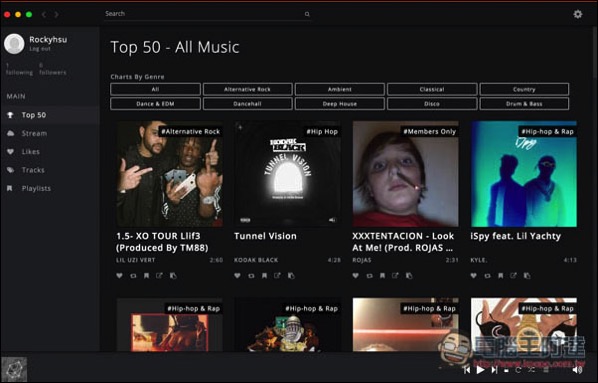Filter charts by Deep House genre

pos(339,104)
